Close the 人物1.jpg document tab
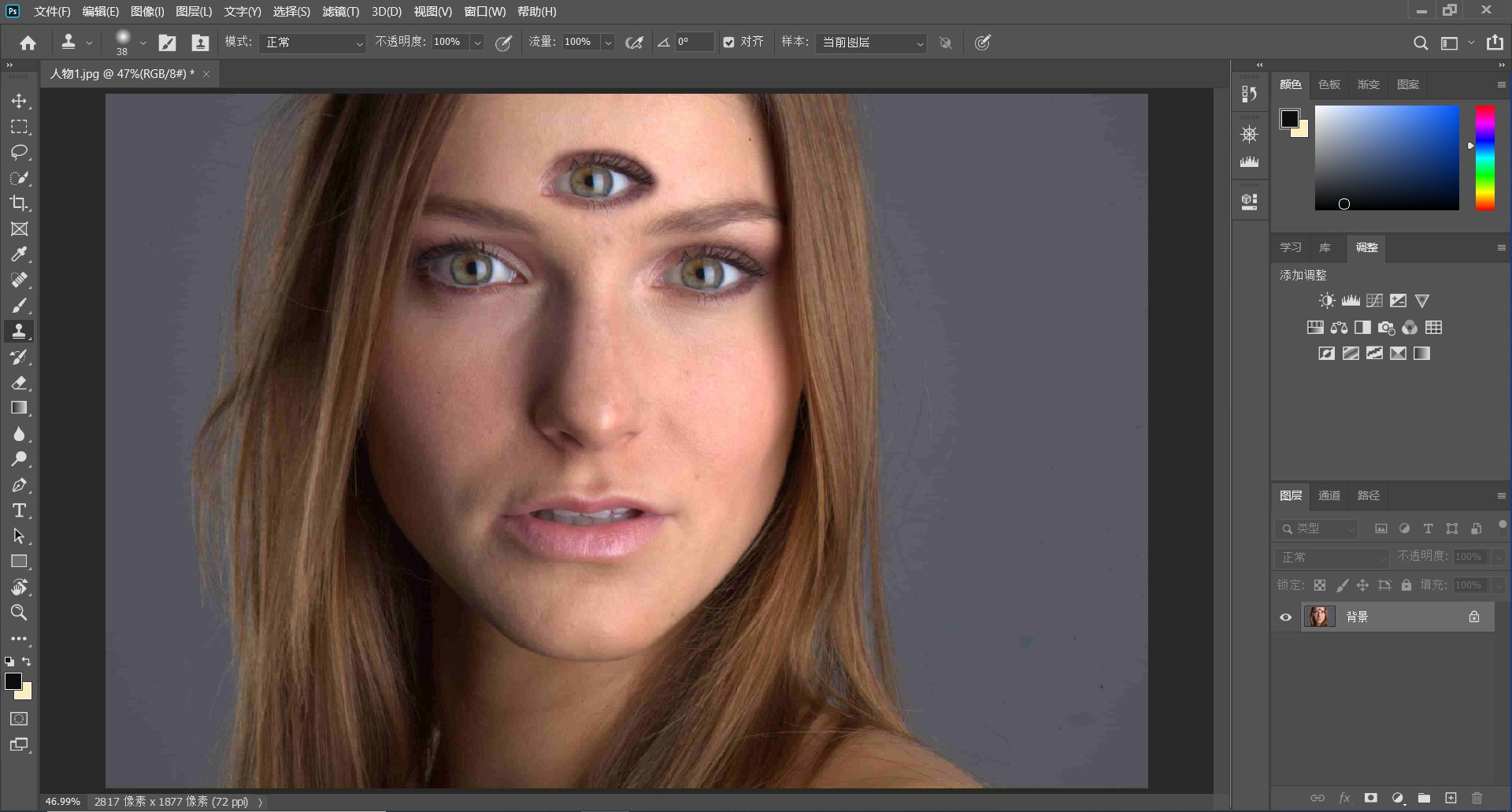Viewport: 1512px width, 812px height. (206, 74)
